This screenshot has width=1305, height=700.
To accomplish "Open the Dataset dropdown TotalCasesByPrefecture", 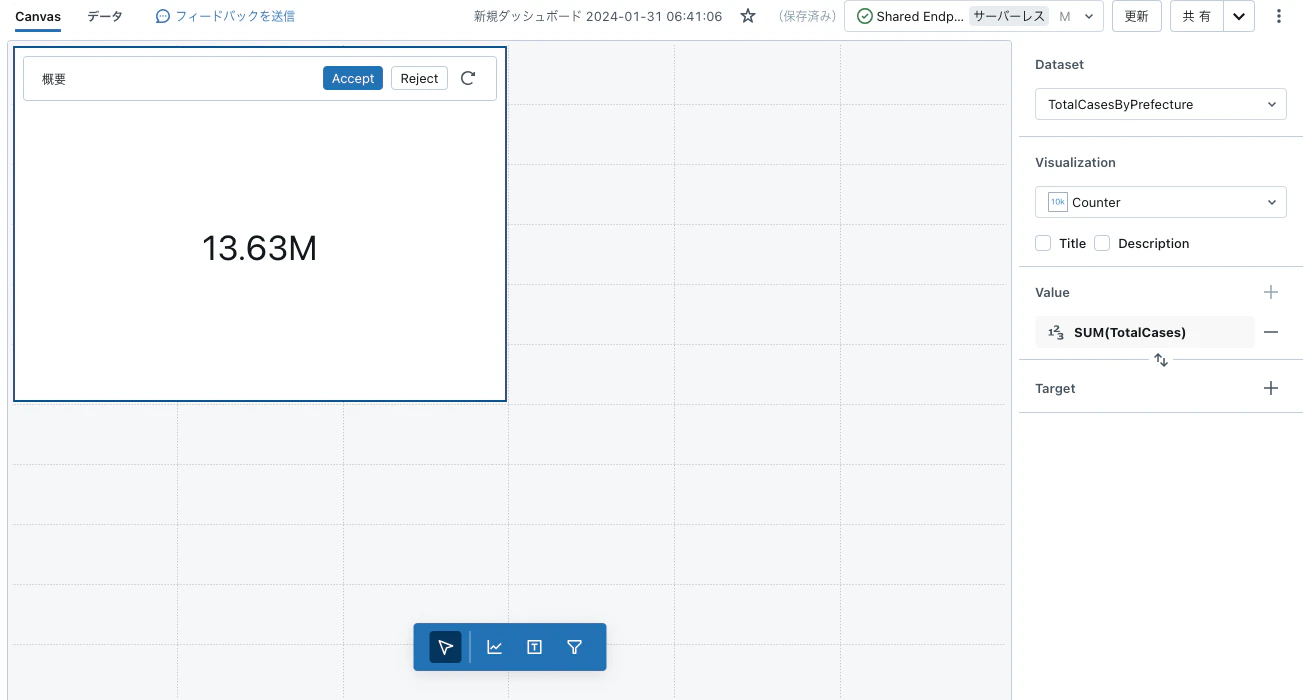I will (x=1161, y=104).
